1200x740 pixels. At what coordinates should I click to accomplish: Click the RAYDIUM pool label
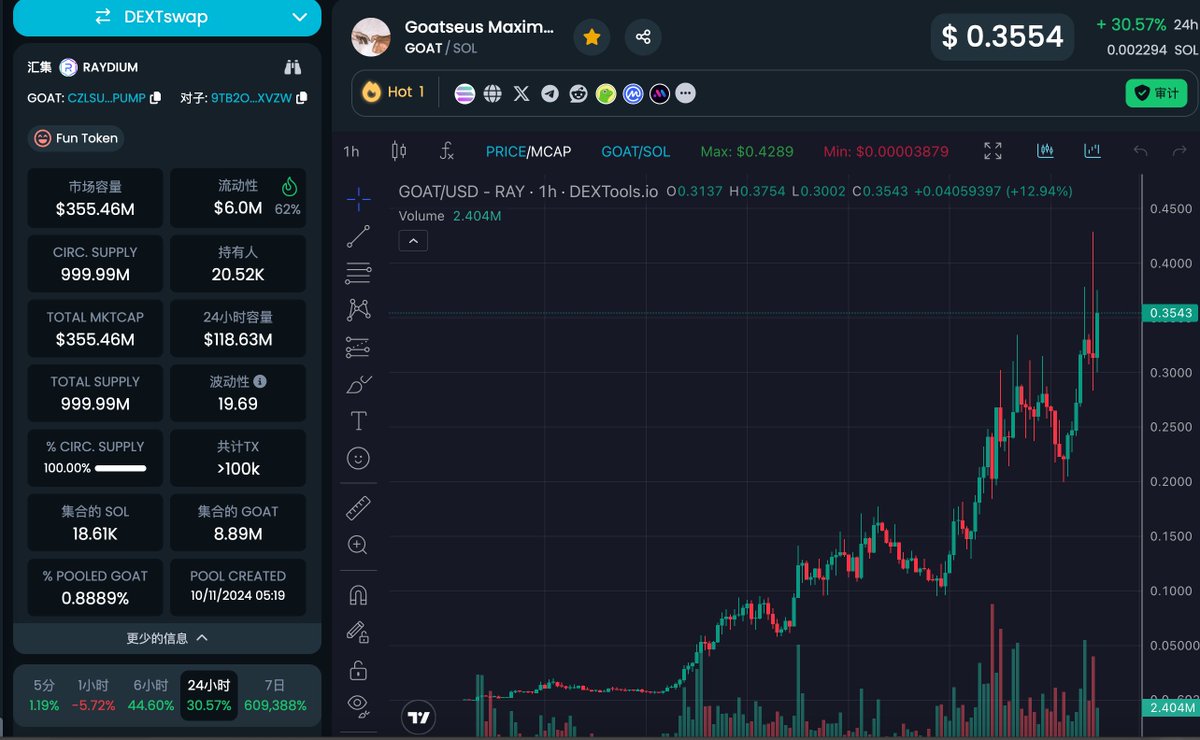pos(110,67)
